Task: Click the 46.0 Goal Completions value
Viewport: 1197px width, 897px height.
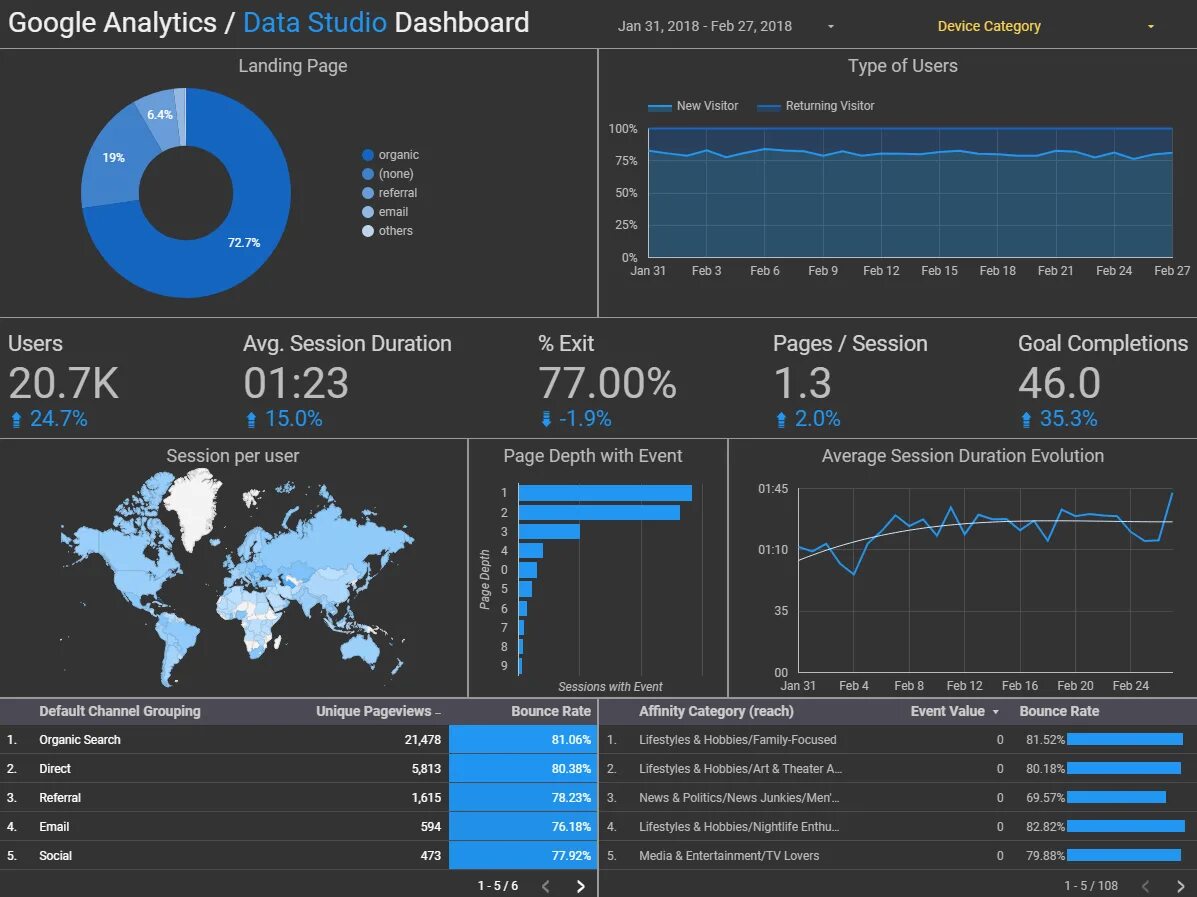Action: 1060,382
